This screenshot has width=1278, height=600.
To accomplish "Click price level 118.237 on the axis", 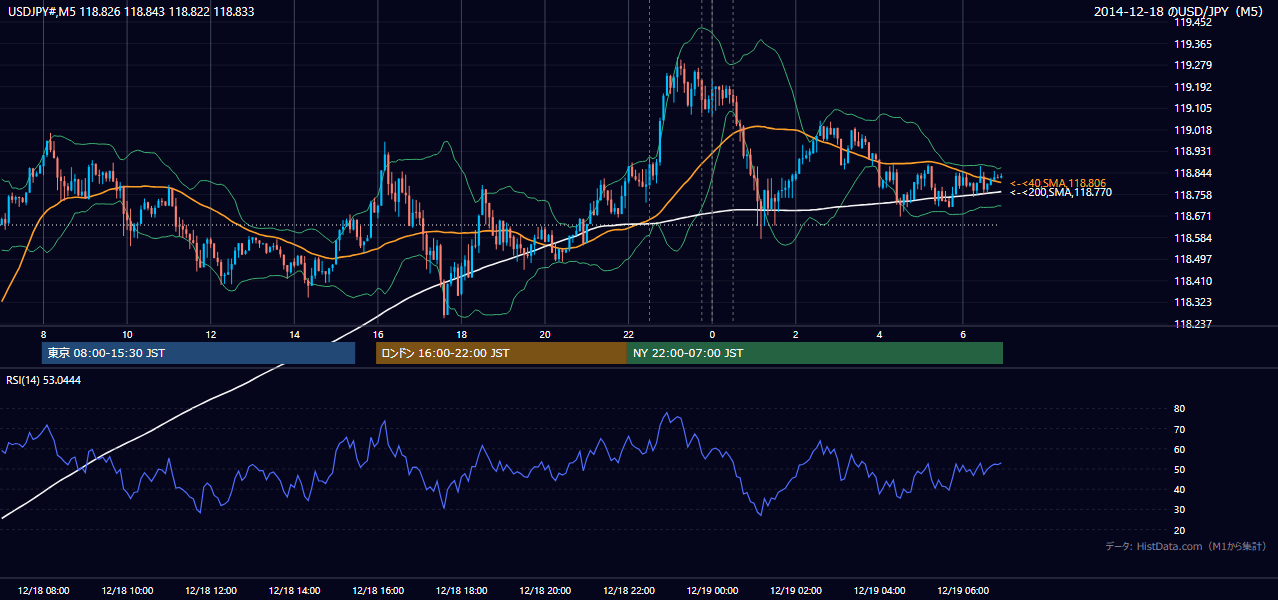I will (x=1193, y=324).
